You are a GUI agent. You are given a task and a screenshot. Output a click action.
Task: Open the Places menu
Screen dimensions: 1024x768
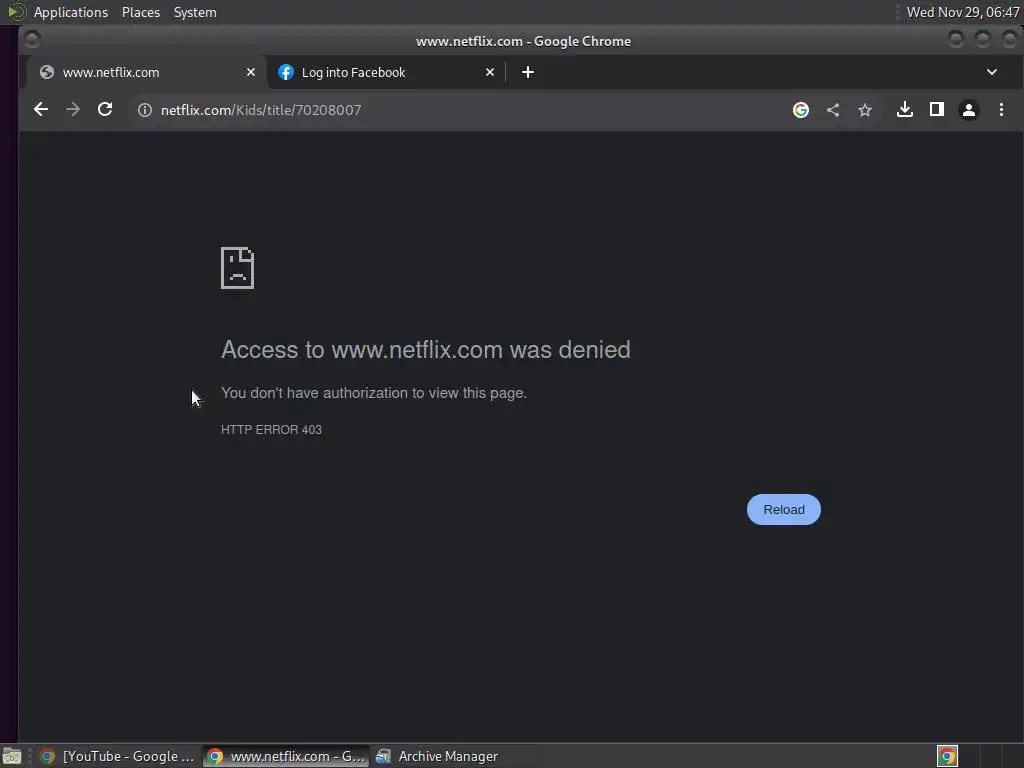pyautogui.click(x=141, y=12)
